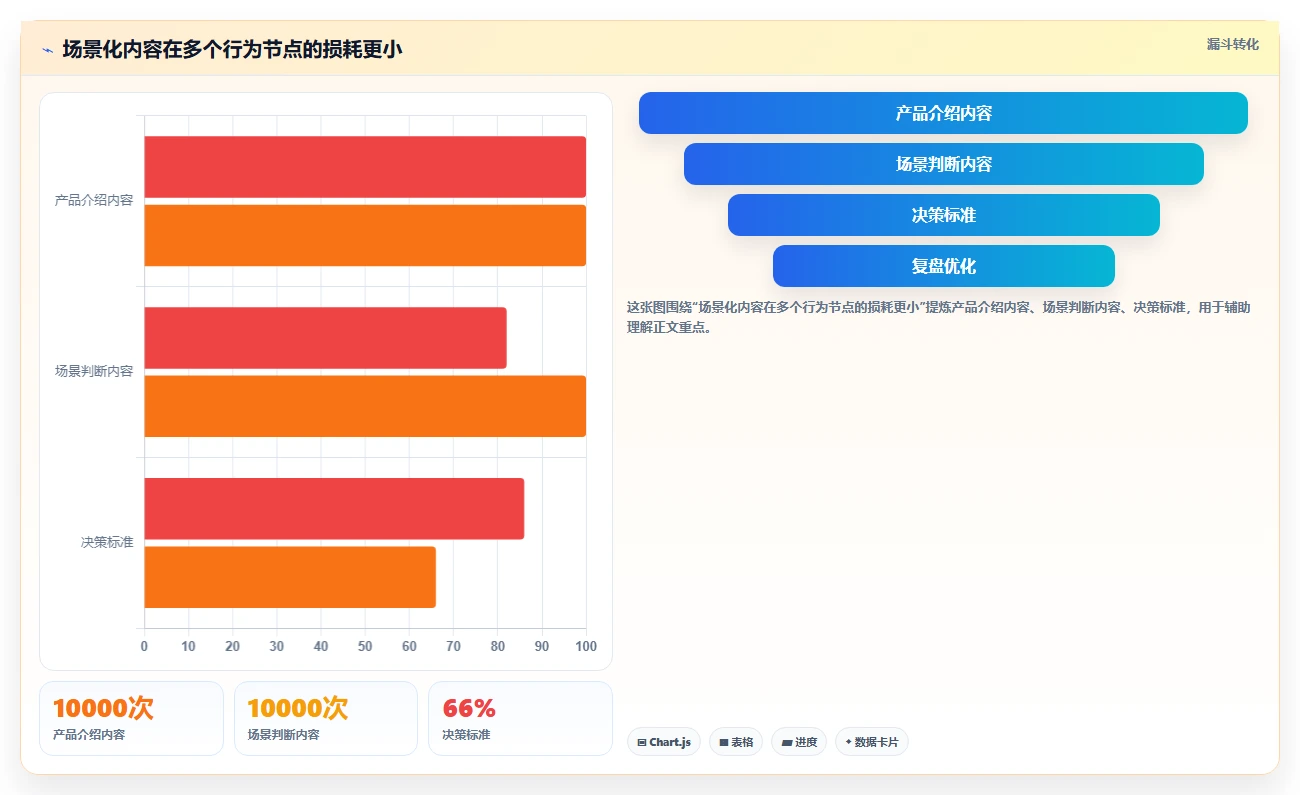Click the description paragraph under the funnel
Screen dimensions: 1300x795
click(938, 317)
